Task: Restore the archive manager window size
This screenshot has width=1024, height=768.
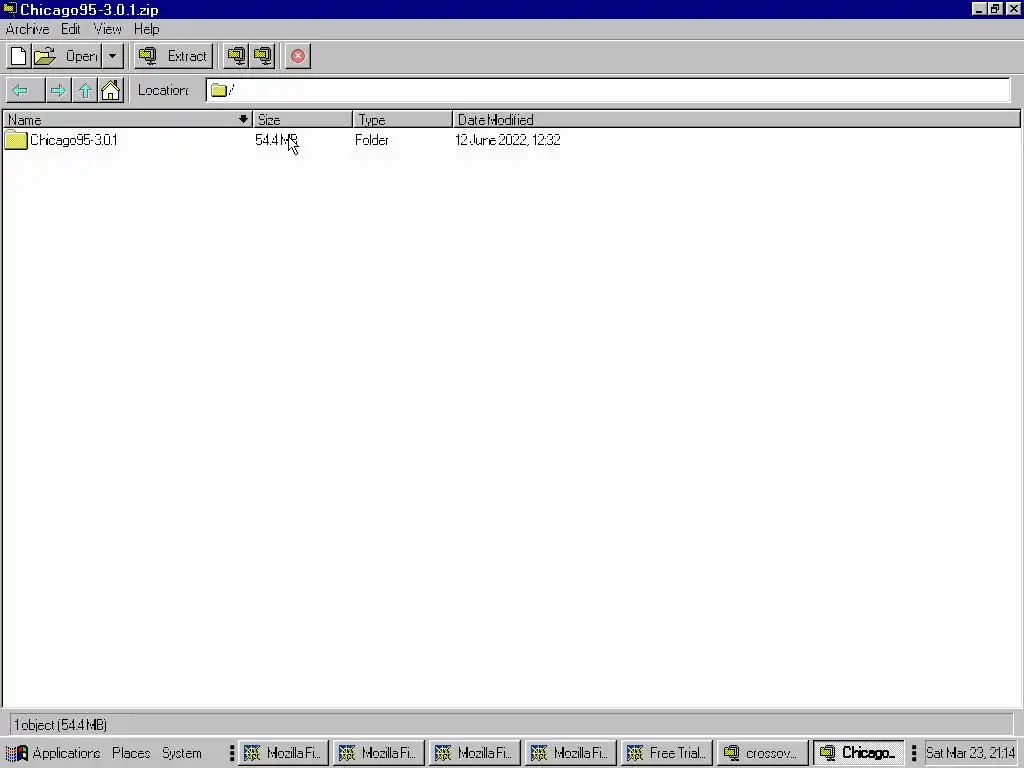Action: pos(995,9)
